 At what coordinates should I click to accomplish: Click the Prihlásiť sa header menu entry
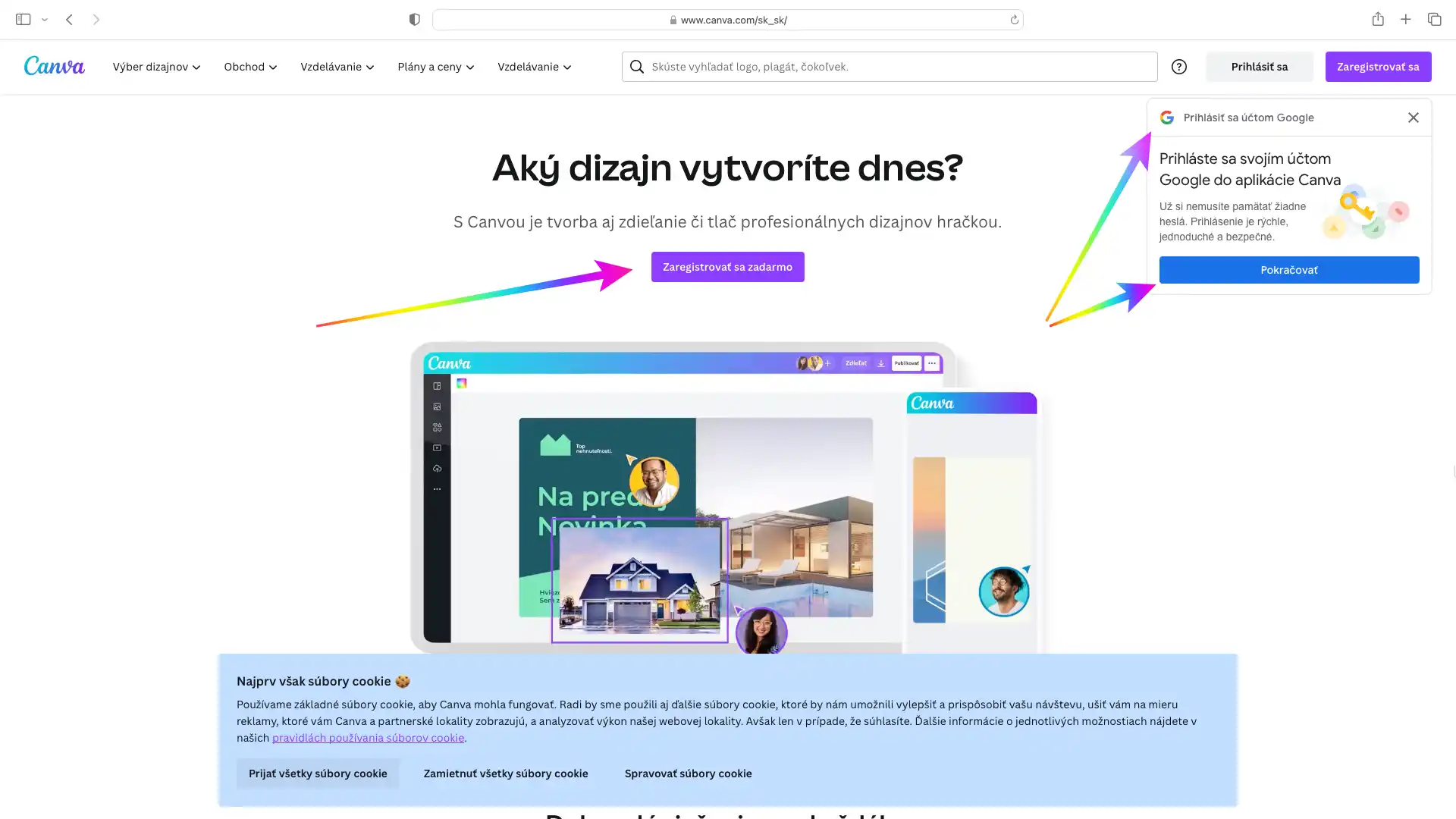[x=1259, y=67]
